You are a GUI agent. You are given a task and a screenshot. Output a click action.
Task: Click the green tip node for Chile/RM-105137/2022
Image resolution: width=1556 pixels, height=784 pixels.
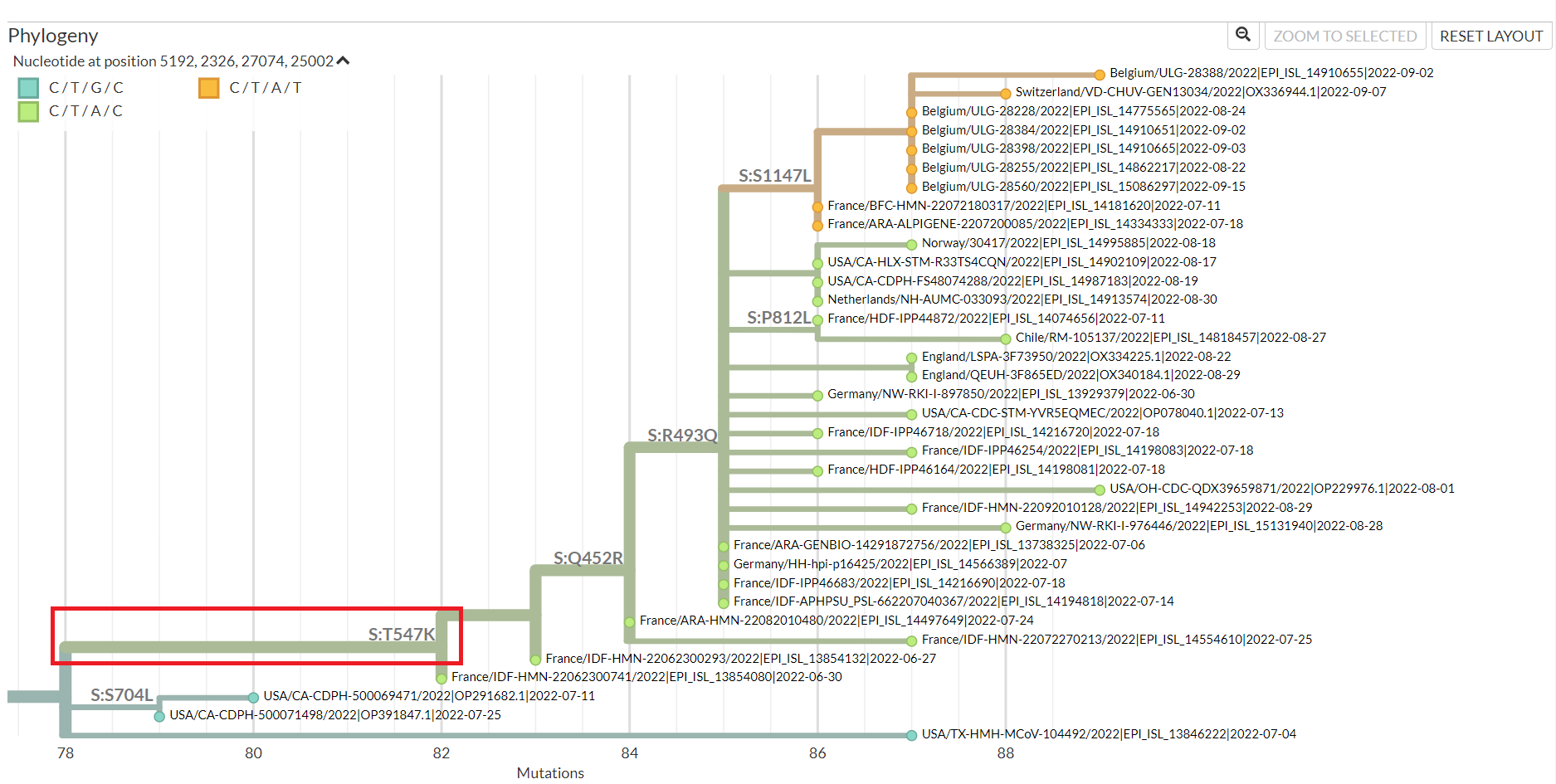(1006, 338)
